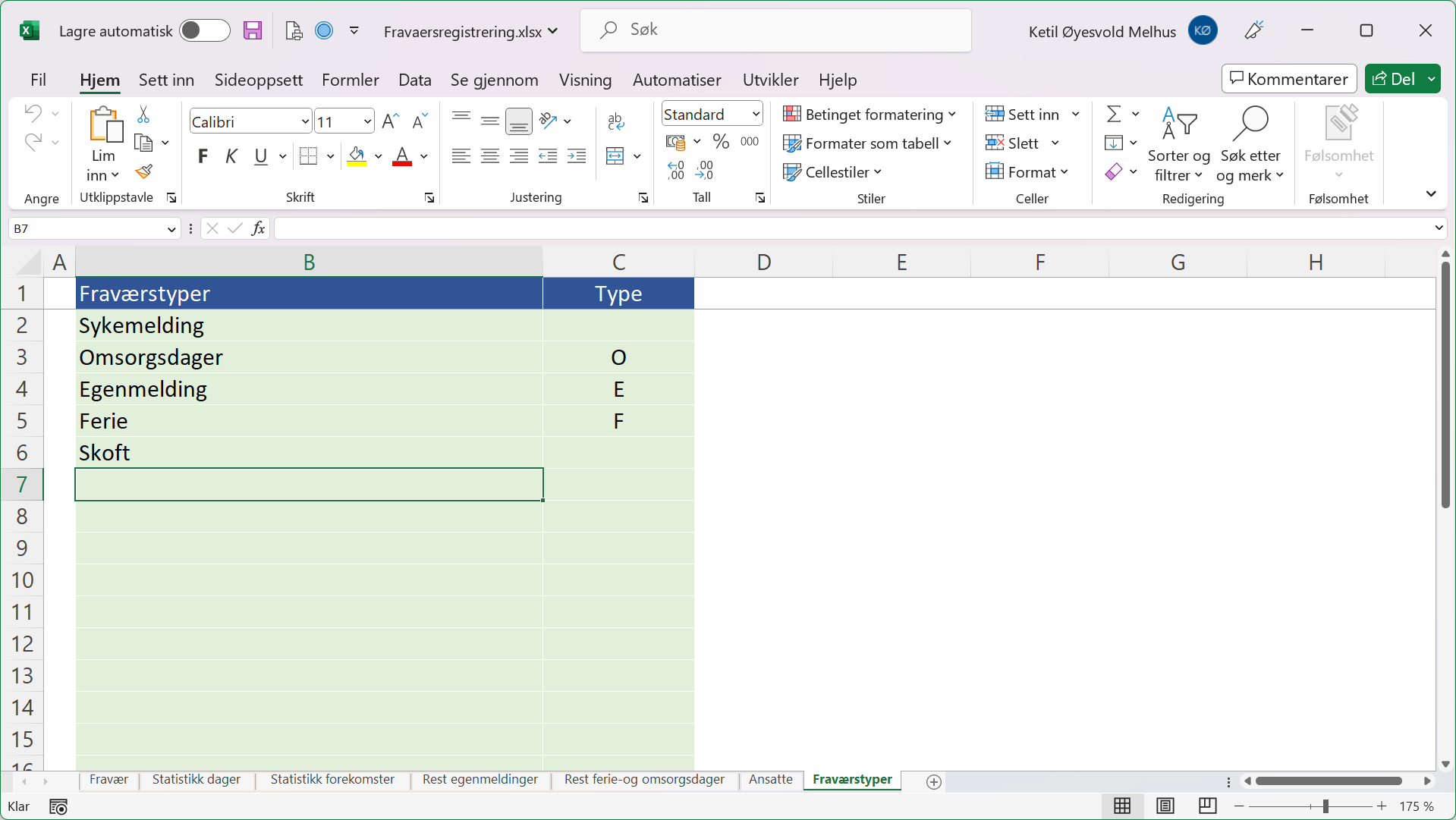Click the Søk etter og merk button
1456x820 pixels.
pos(1250,145)
